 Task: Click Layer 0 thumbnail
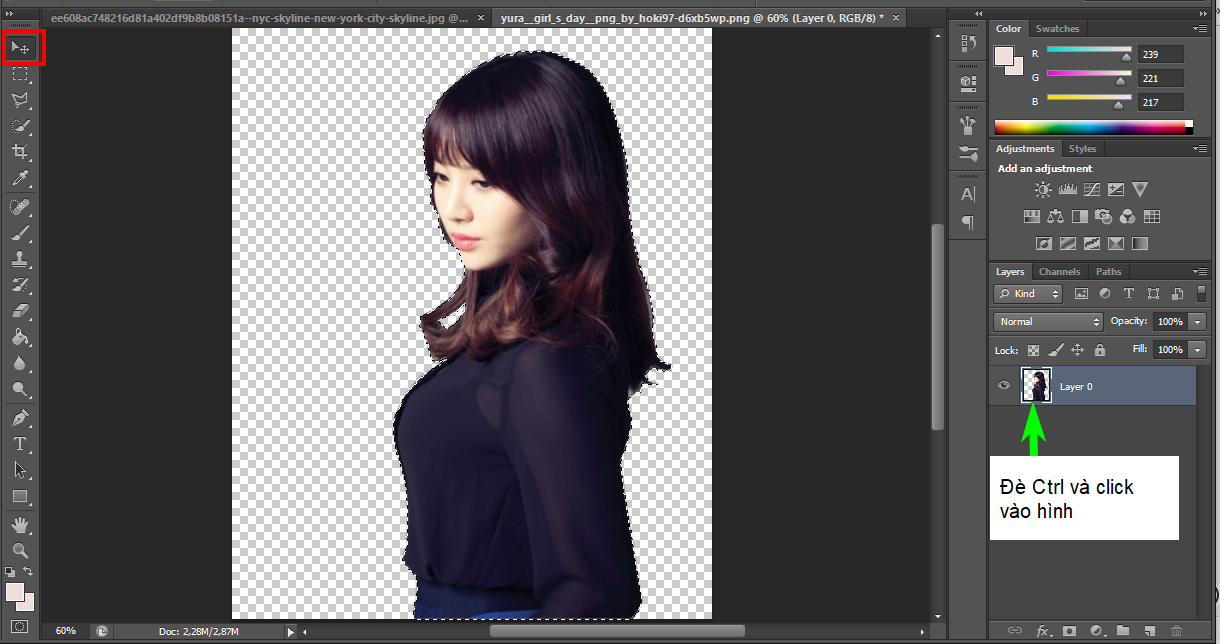1036,386
